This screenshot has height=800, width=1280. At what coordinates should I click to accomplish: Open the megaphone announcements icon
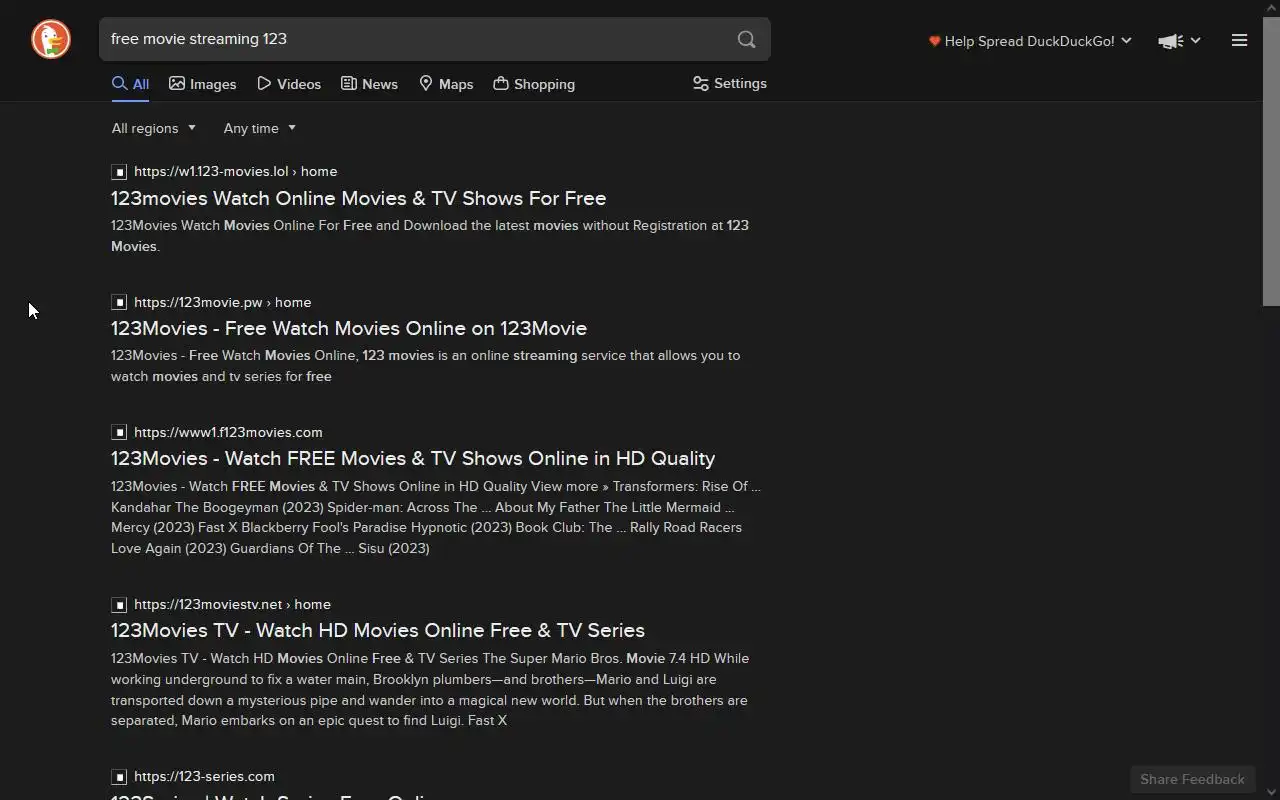1170,41
